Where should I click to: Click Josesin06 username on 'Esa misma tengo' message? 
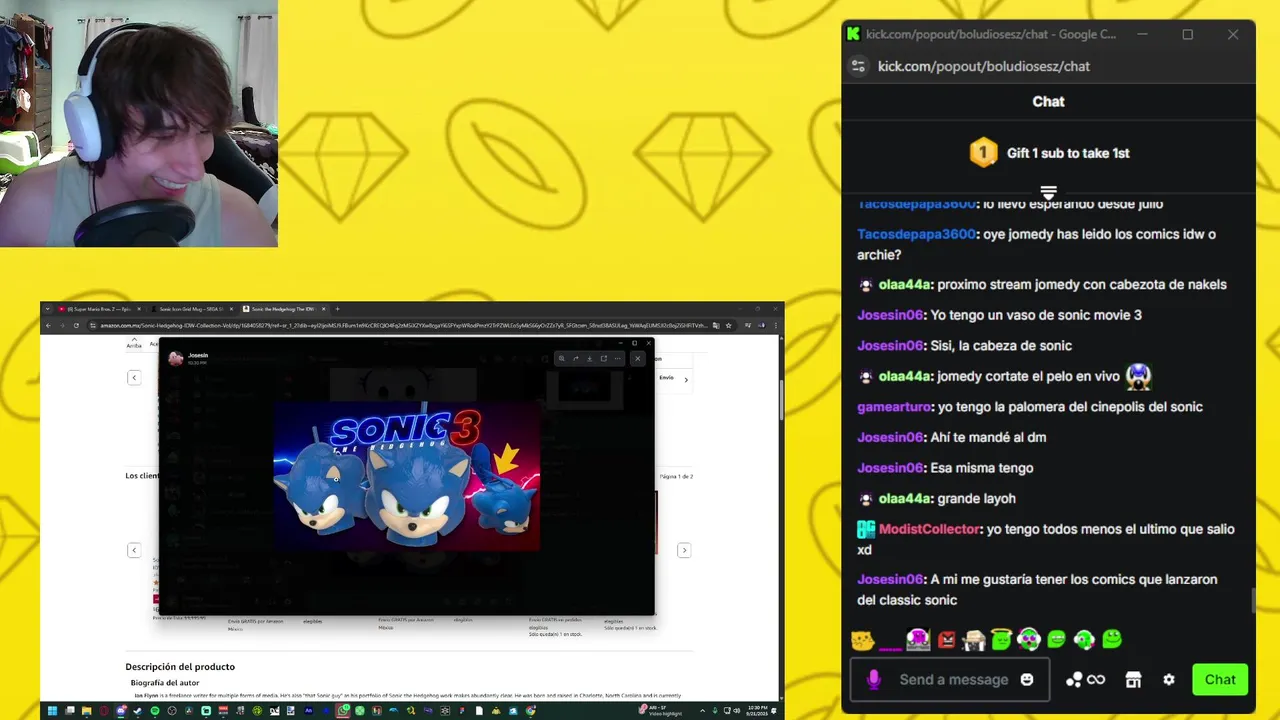click(x=890, y=468)
